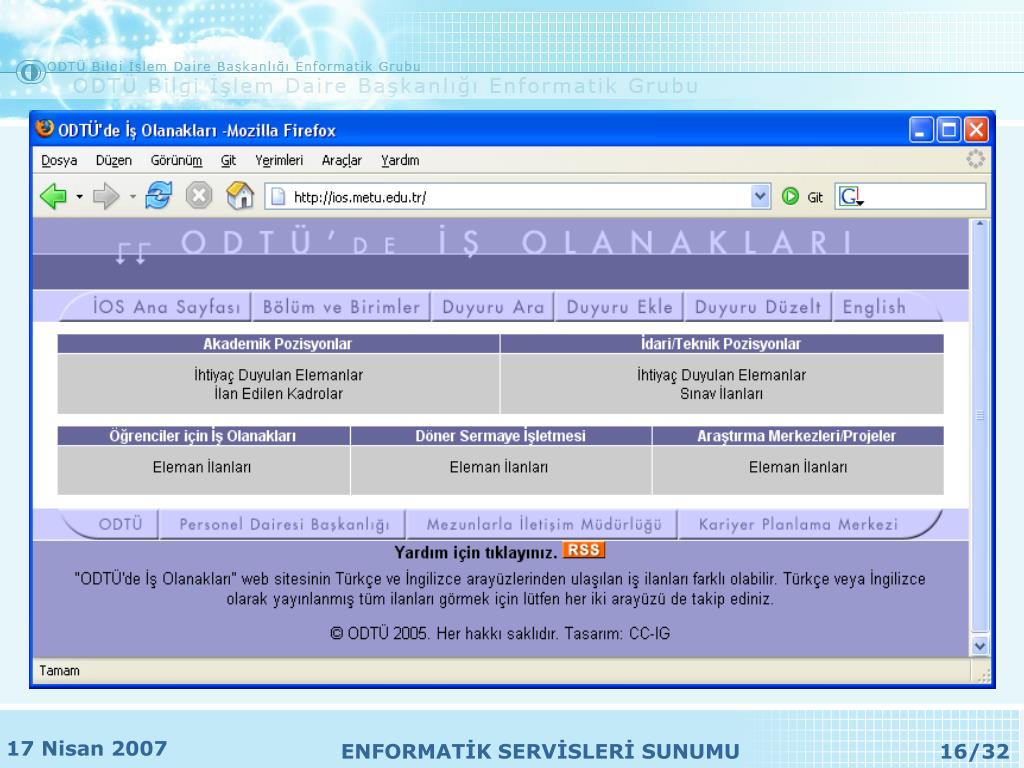Open Eleman İlanları under Döner Sermaye İşletmesi
1024x768 pixels.
tap(498, 467)
